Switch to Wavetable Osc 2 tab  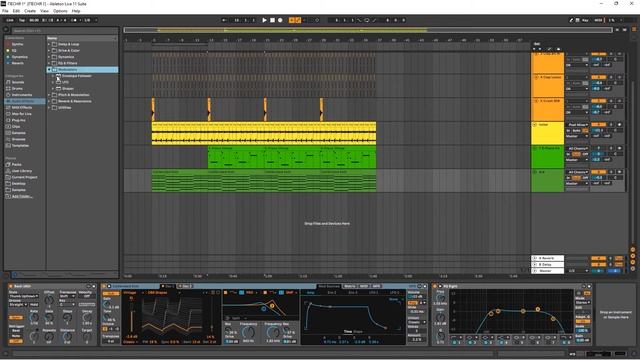click(185, 286)
